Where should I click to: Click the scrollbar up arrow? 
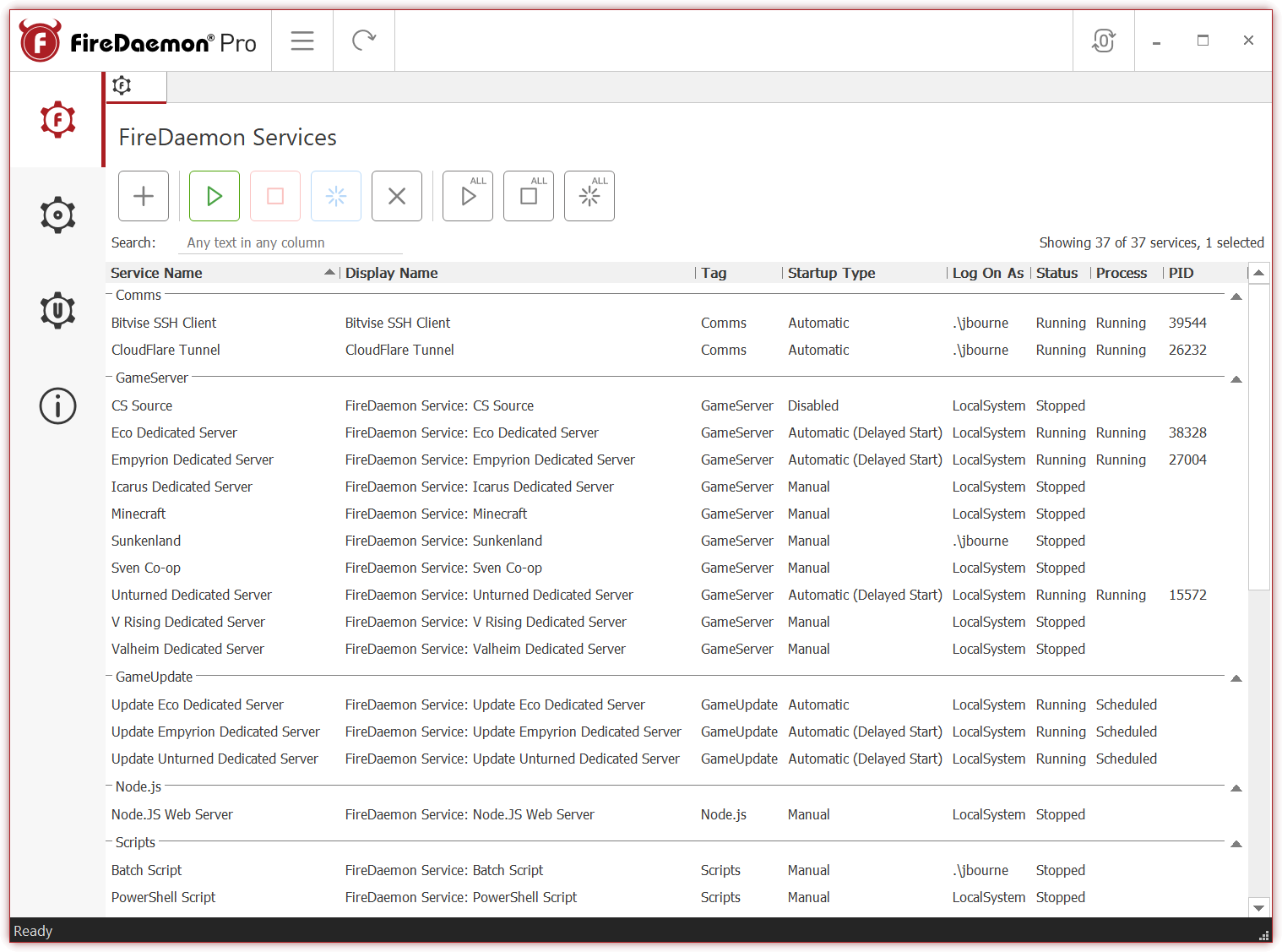coord(1259,273)
